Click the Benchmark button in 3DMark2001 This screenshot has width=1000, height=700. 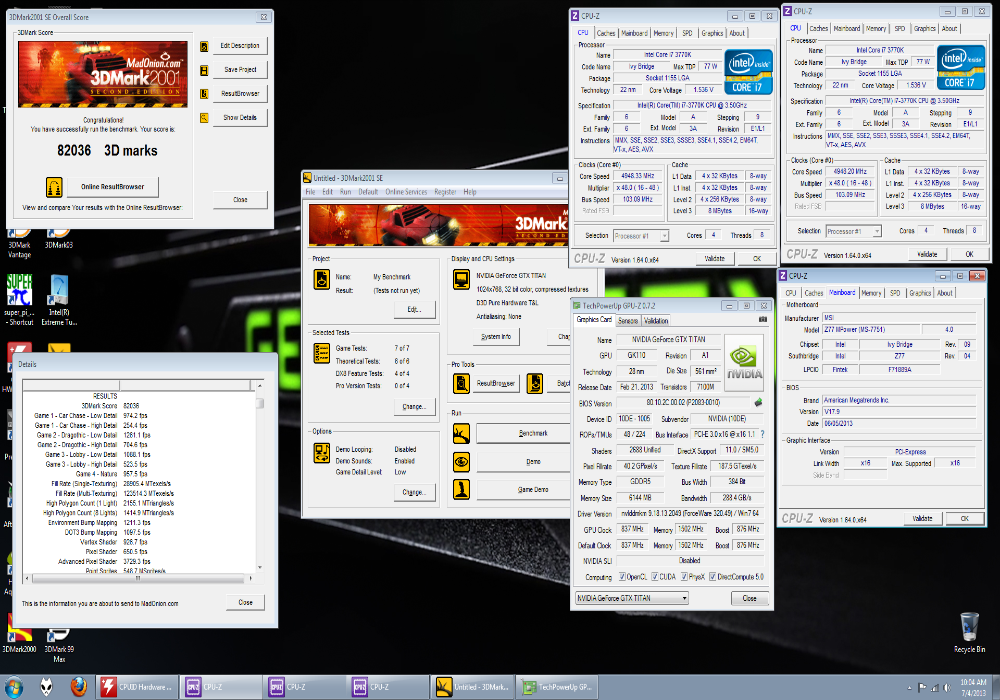(x=523, y=434)
